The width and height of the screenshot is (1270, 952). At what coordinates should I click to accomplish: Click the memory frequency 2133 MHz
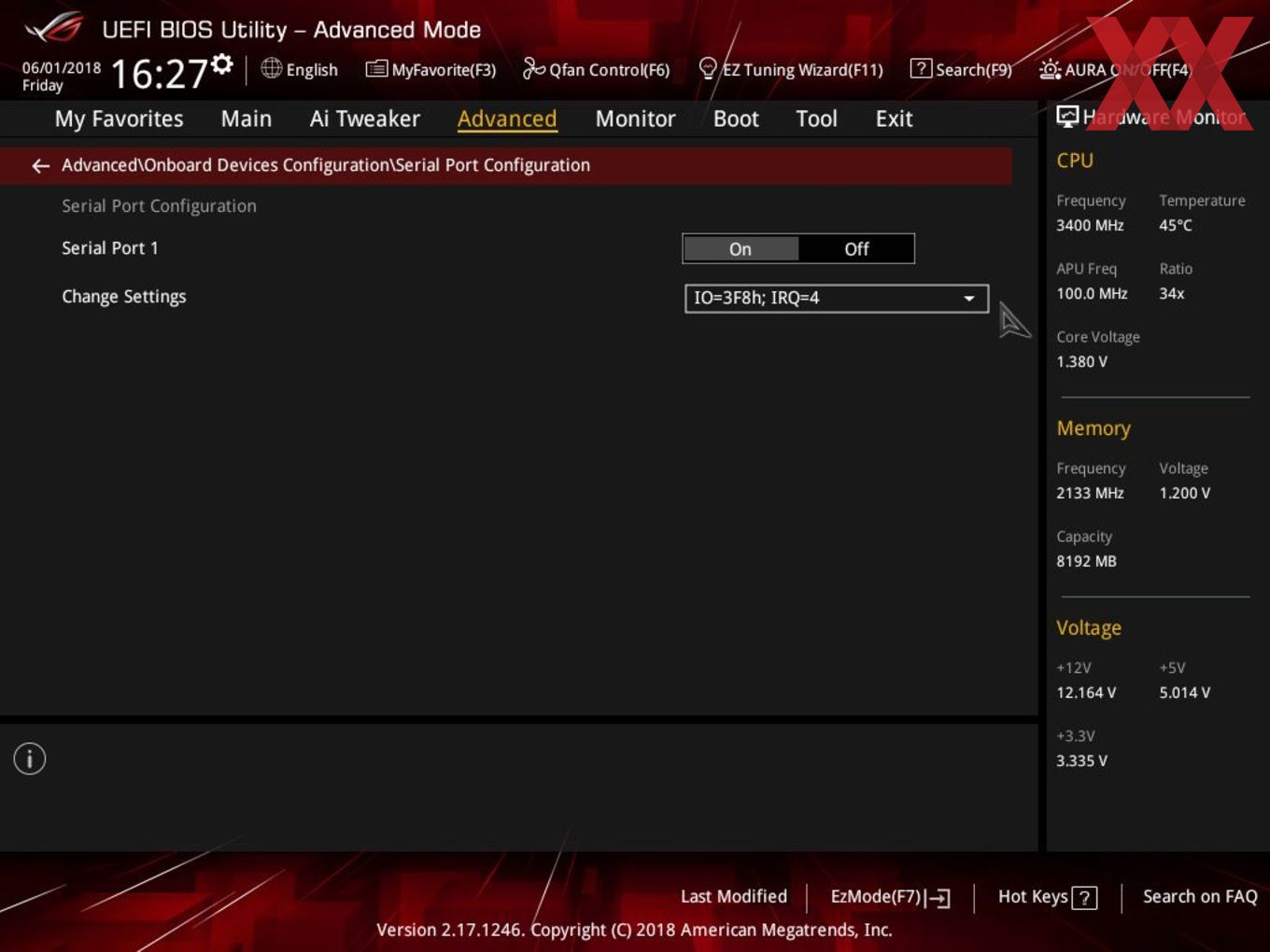1090,493
